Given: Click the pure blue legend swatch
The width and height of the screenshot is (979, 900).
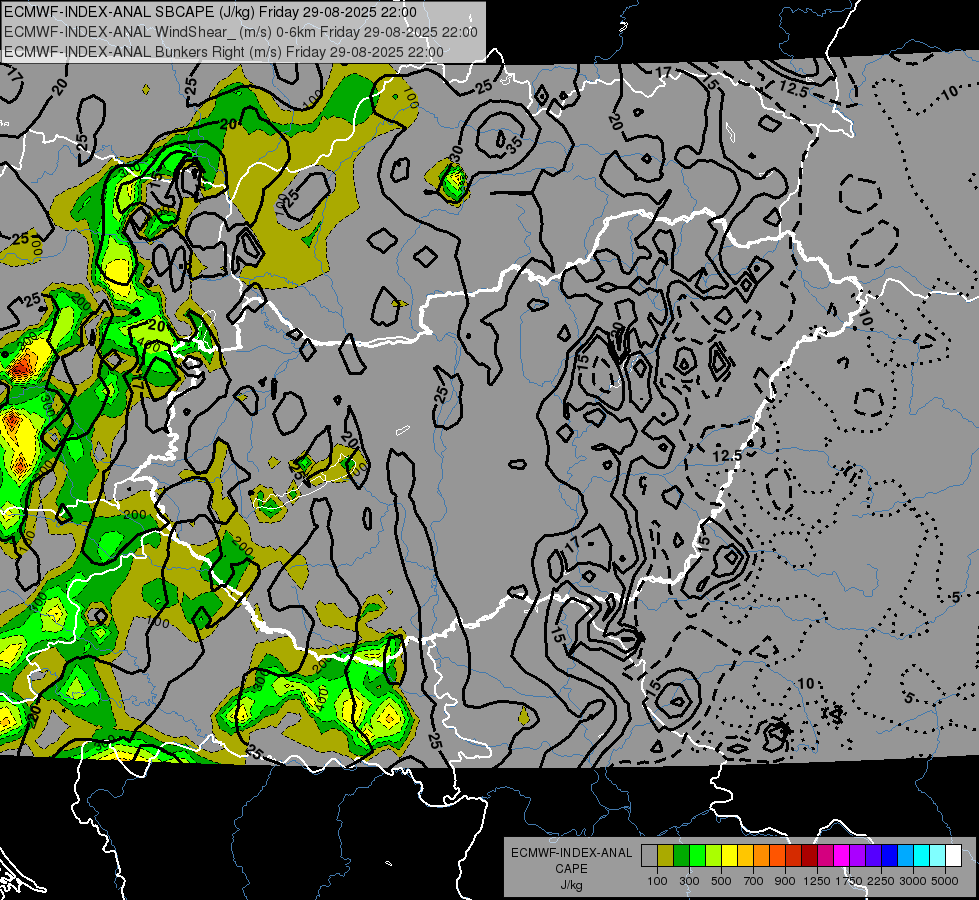Looking at the screenshot, I should tap(890, 856).
